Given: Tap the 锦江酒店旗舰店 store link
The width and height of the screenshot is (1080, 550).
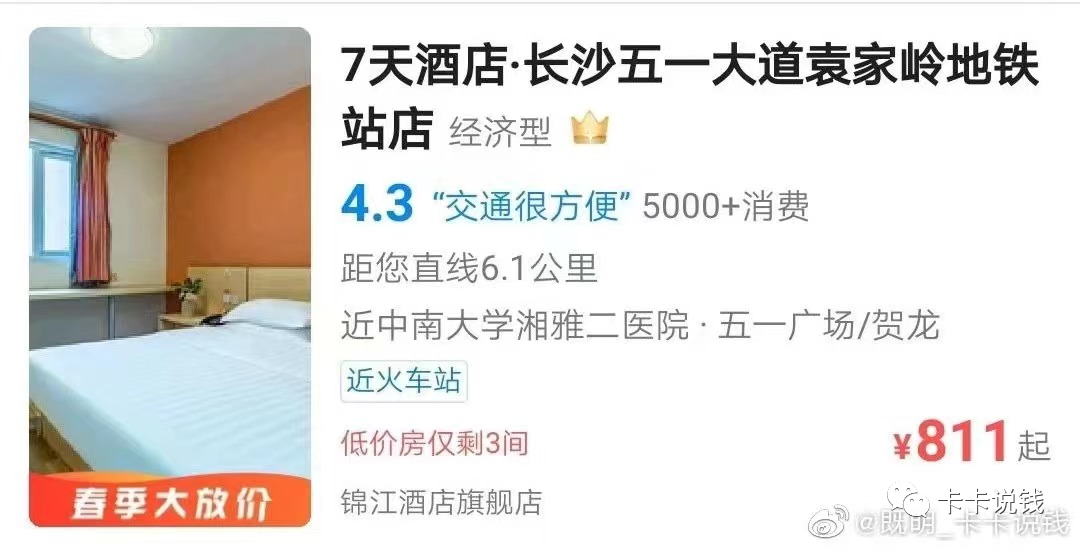Looking at the screenshot, I should coord(441,503).
